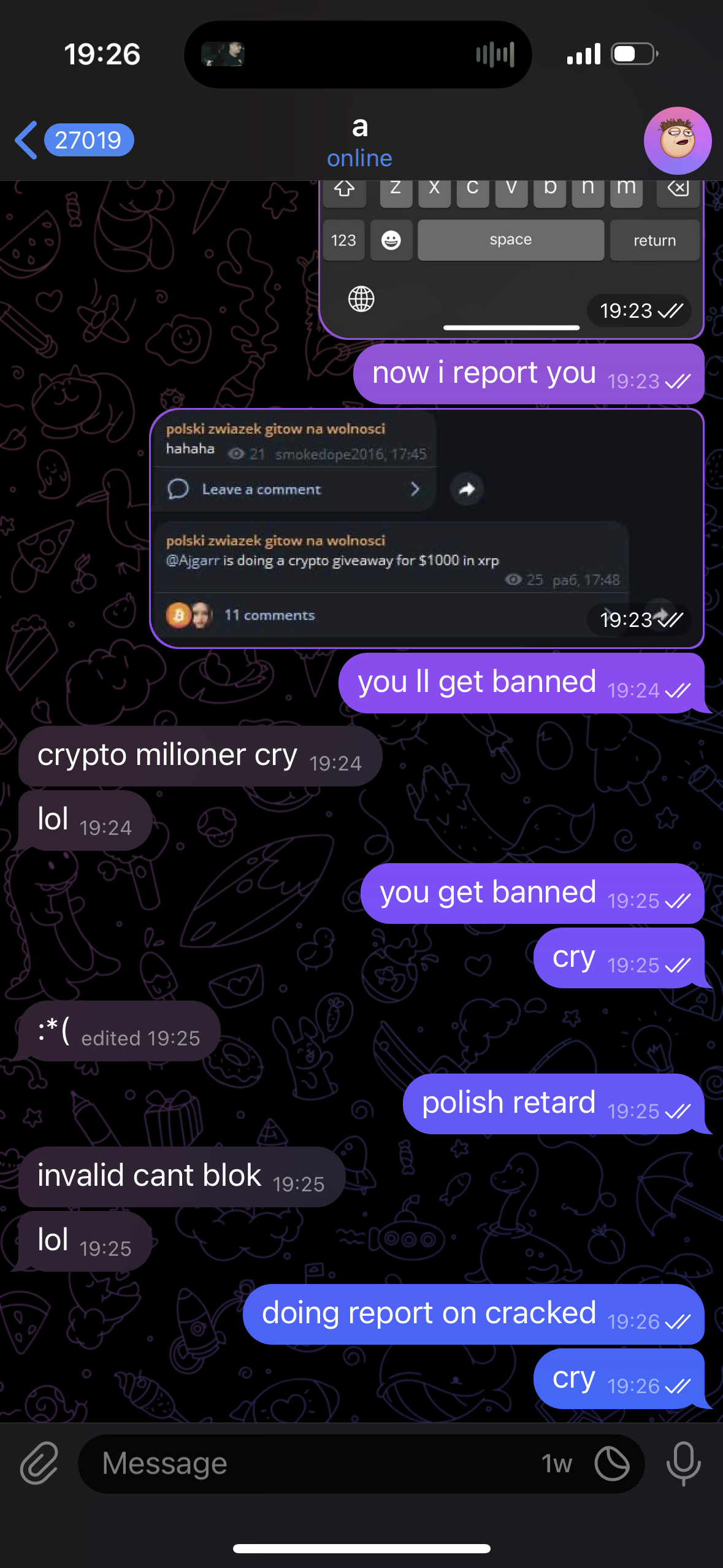This screenshot has width=723, height=1568.
Task: Open the crypto giveaway screenshot image
Action: 427,528
